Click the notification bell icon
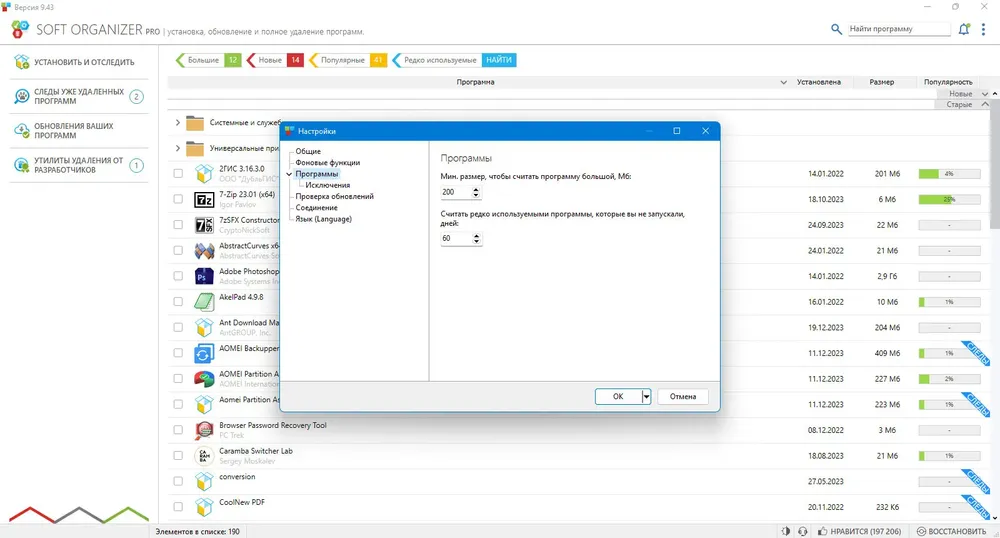Screen dimensions: 1000x538 click(x=964, y=29)
